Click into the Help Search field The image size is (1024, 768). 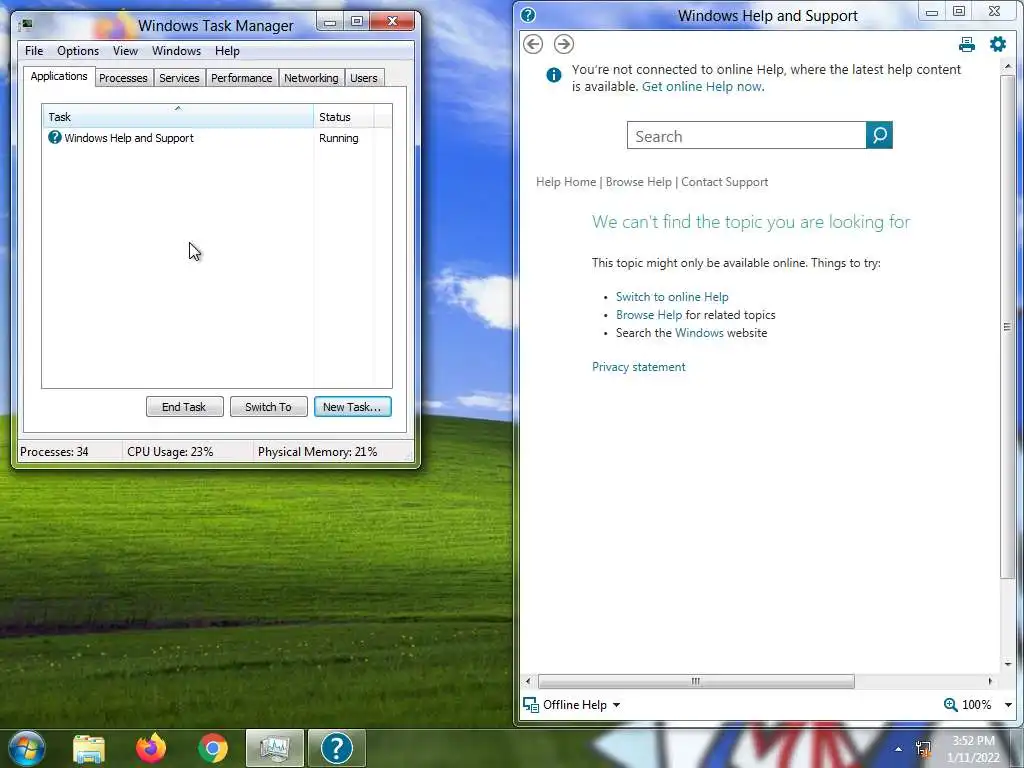click(x=746, y=135)
